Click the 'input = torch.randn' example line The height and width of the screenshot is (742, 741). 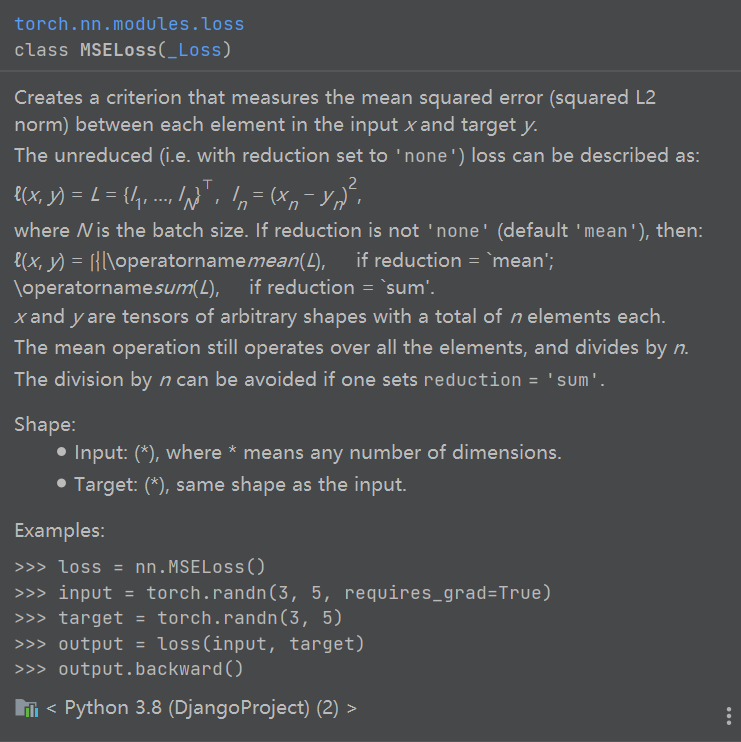point(304,593)
